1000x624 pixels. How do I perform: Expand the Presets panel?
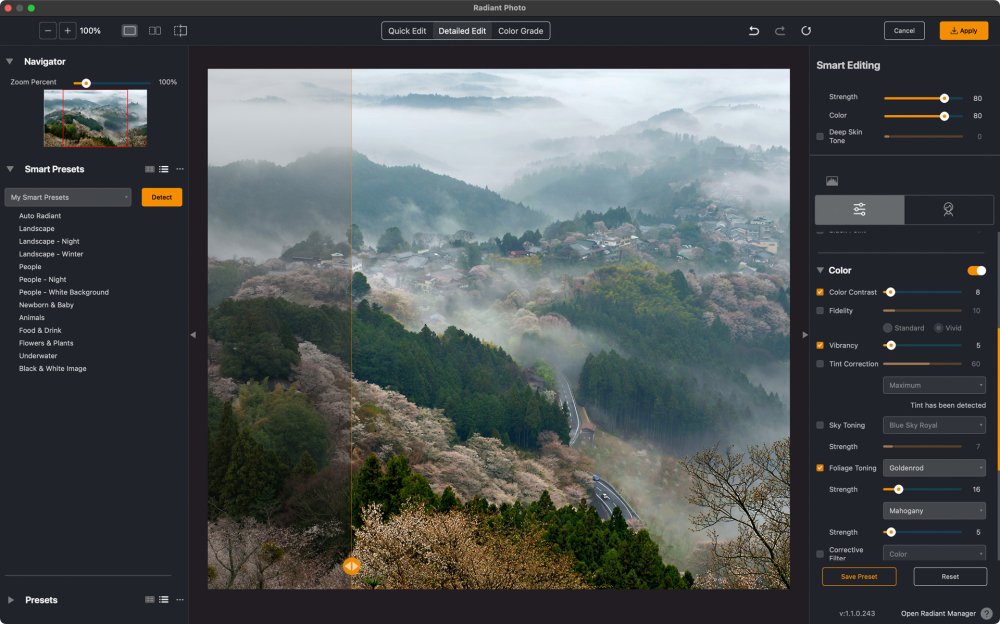click(10, 600)
